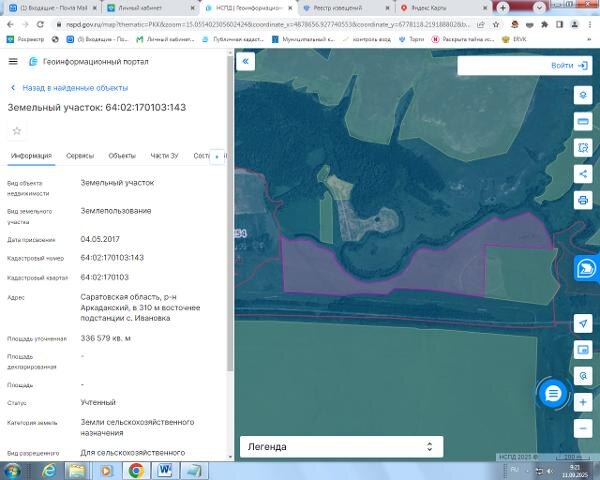600x480 pixels.
Task: Activate the area selection search tool
Action: (583, 148)
